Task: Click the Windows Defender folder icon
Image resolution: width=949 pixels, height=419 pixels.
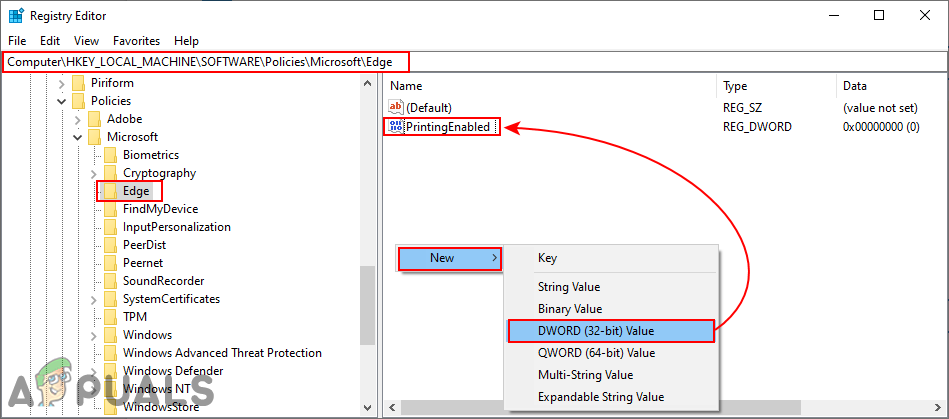Action: pyautogui.click(x=110, y=371)
